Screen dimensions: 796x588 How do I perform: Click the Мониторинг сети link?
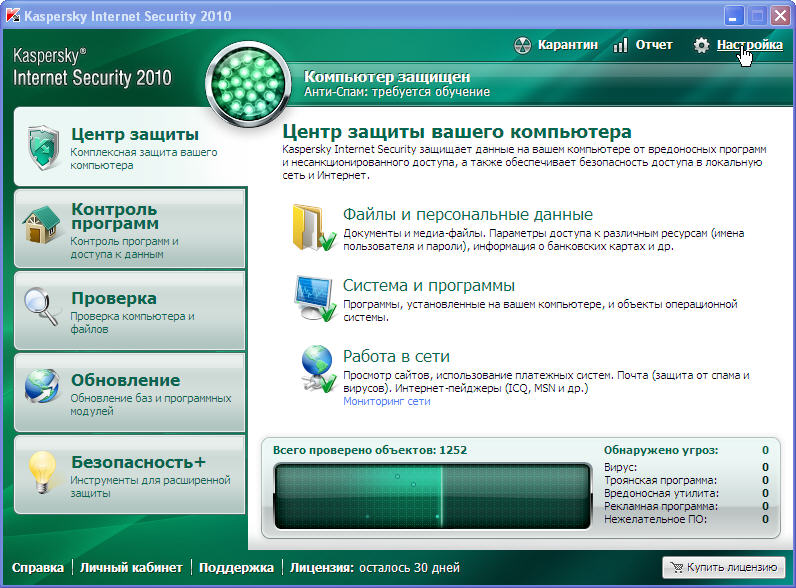[x=386, y=401]
